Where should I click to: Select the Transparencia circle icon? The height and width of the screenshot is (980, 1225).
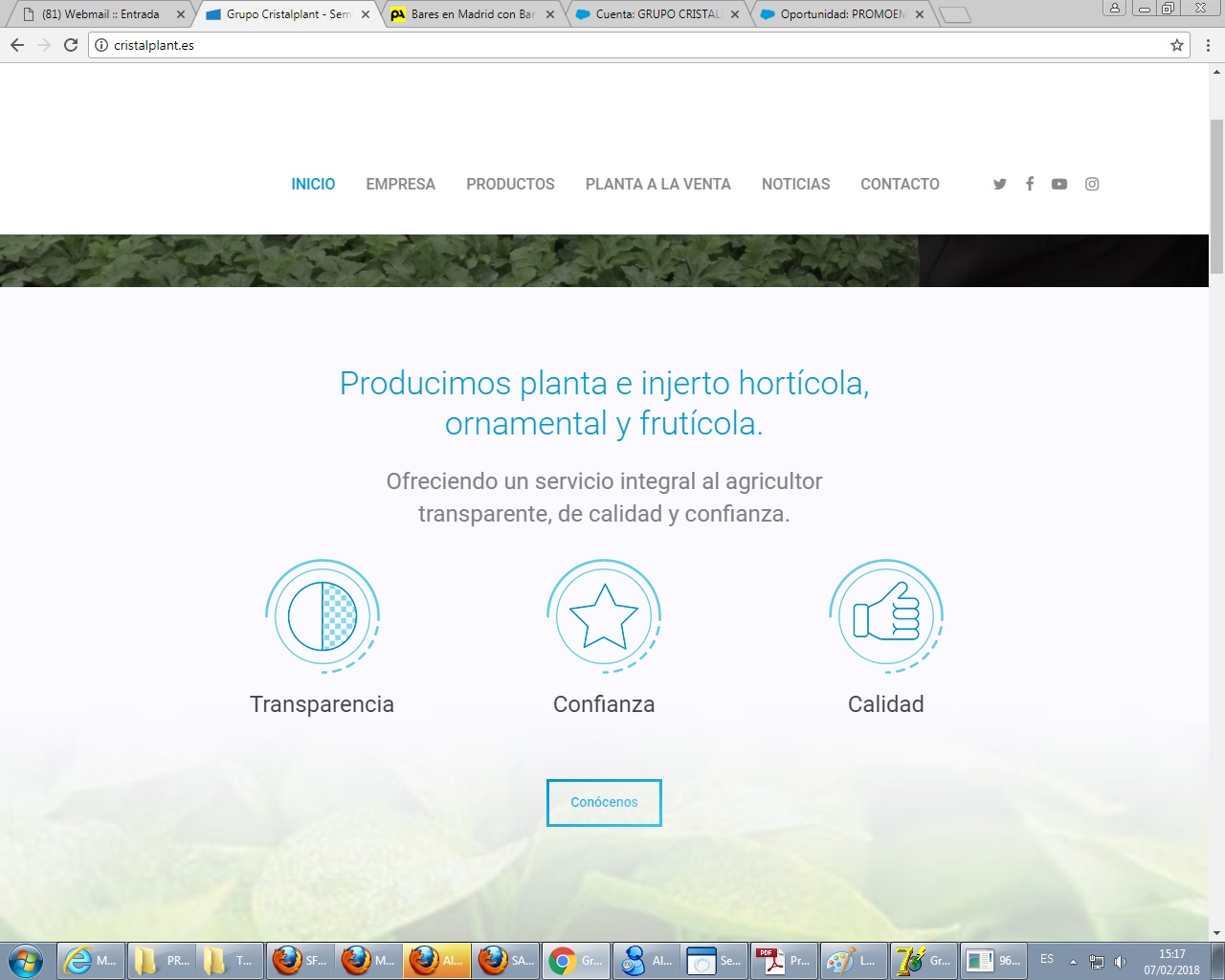tap(323, 616)
